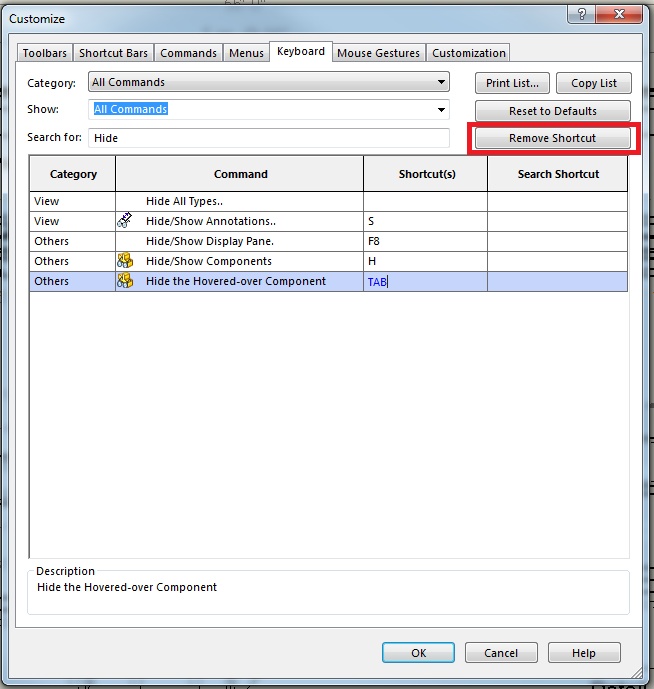The image size is (654, 689).
Task: Select the Hide/Show Annotations.. row
Action: coord(328,221)
